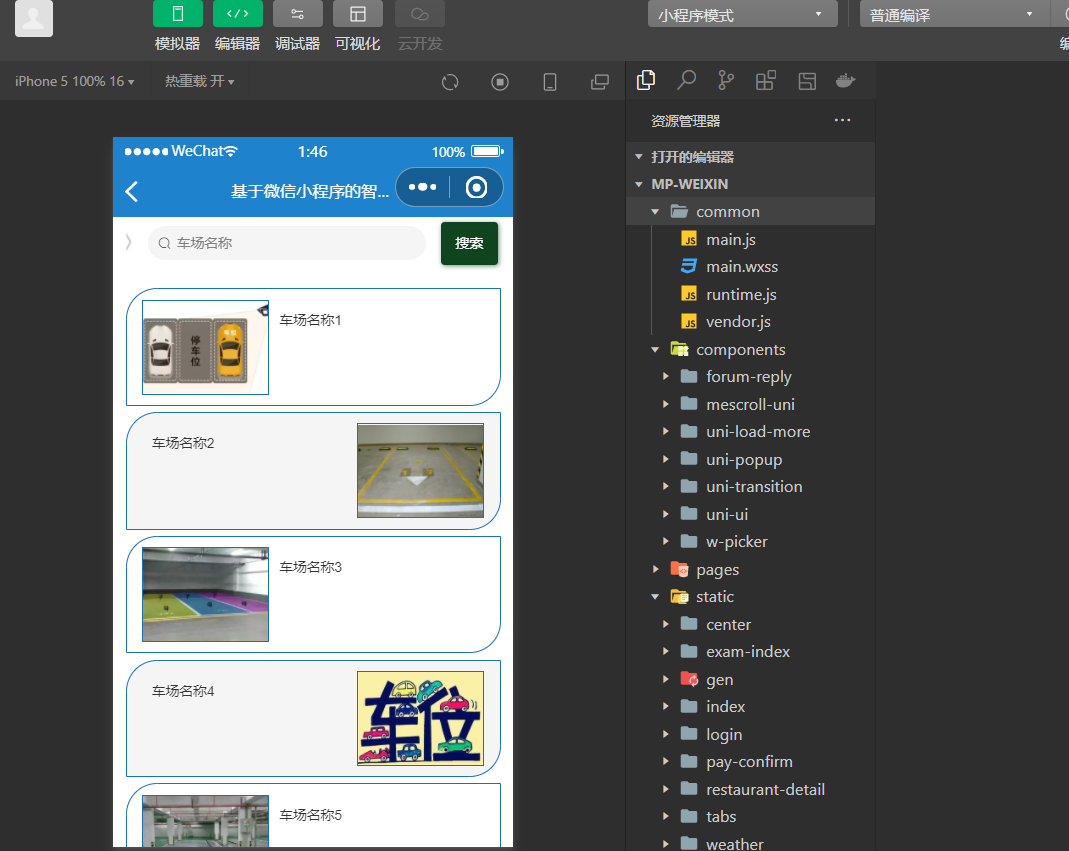
Task: Expand the mescroll-uni folder
Action: coord(750,404)
